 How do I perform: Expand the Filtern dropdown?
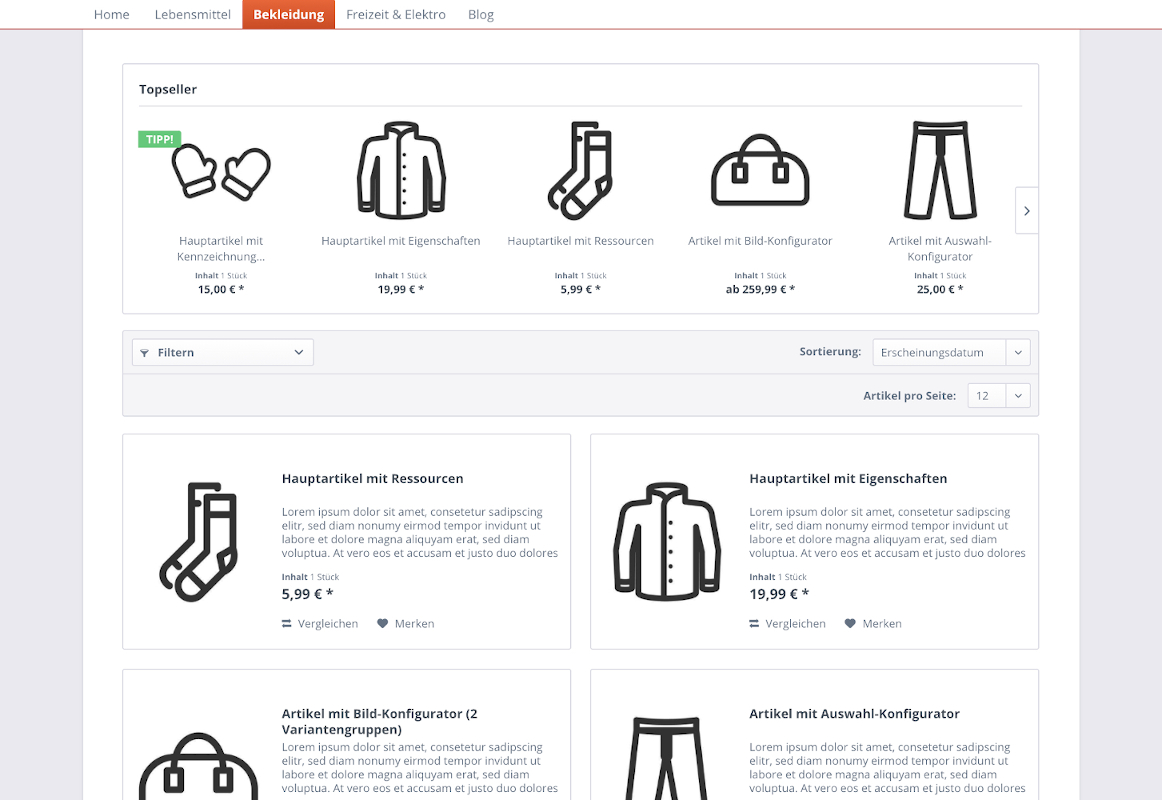click(x=222, y=352)
